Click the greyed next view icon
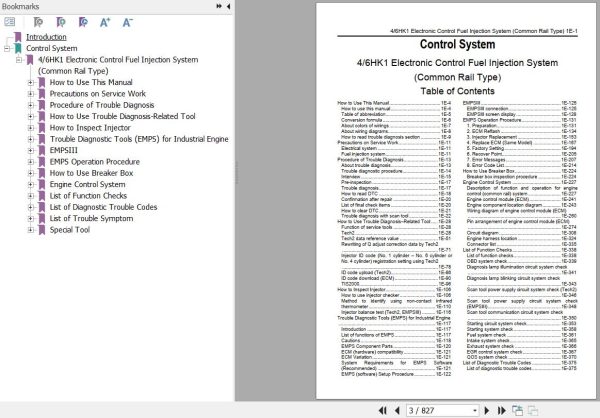This screenshot has height=418, width=600. (533, 410)
